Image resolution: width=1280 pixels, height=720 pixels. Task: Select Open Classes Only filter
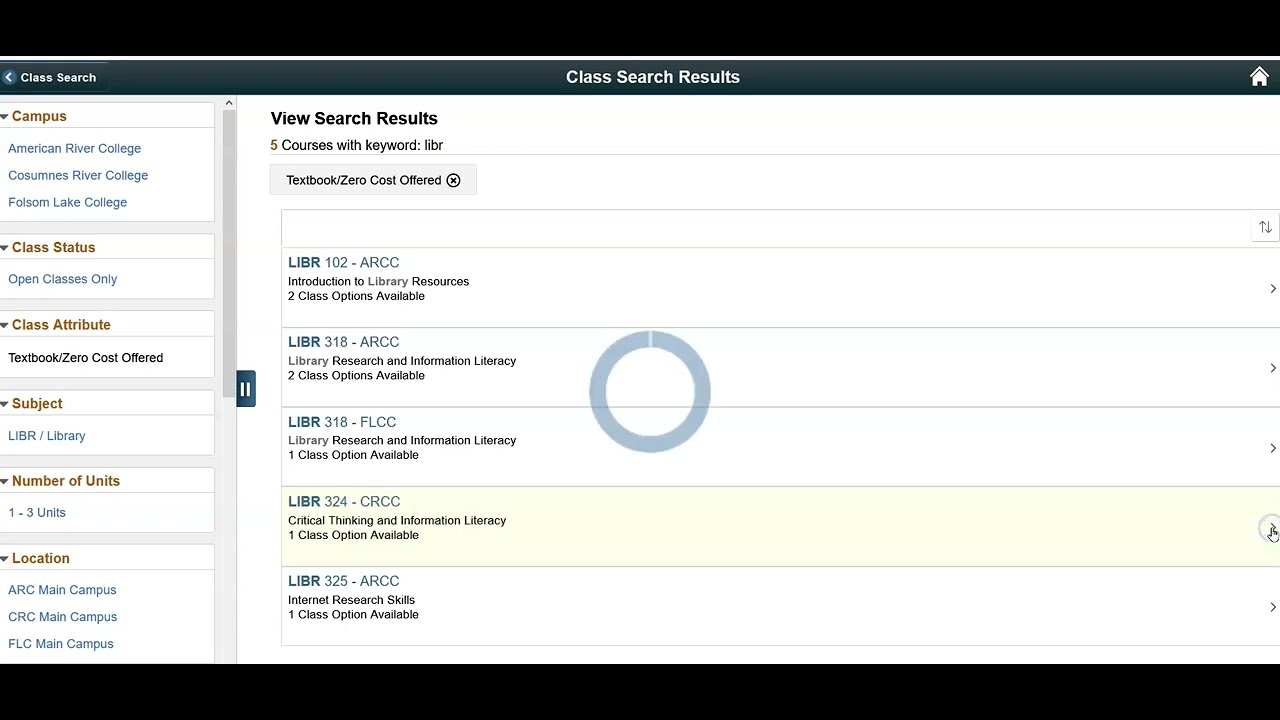(x=62, y=279)
